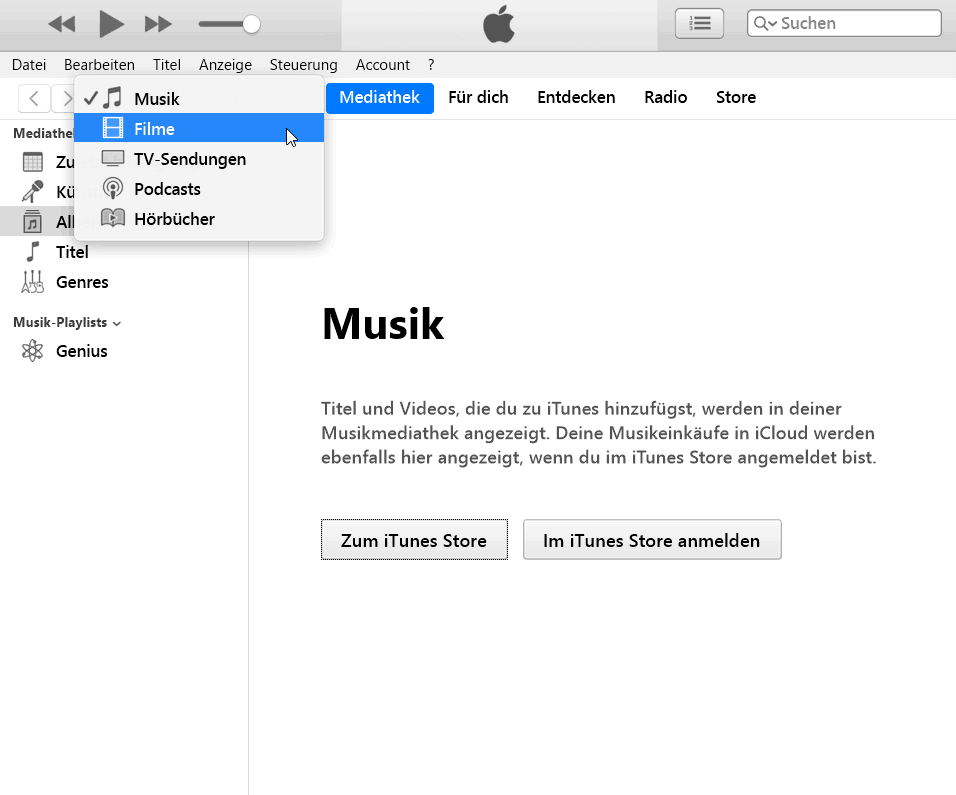
Task: Switch to the Für dich tab
Action: pos(478,98)
